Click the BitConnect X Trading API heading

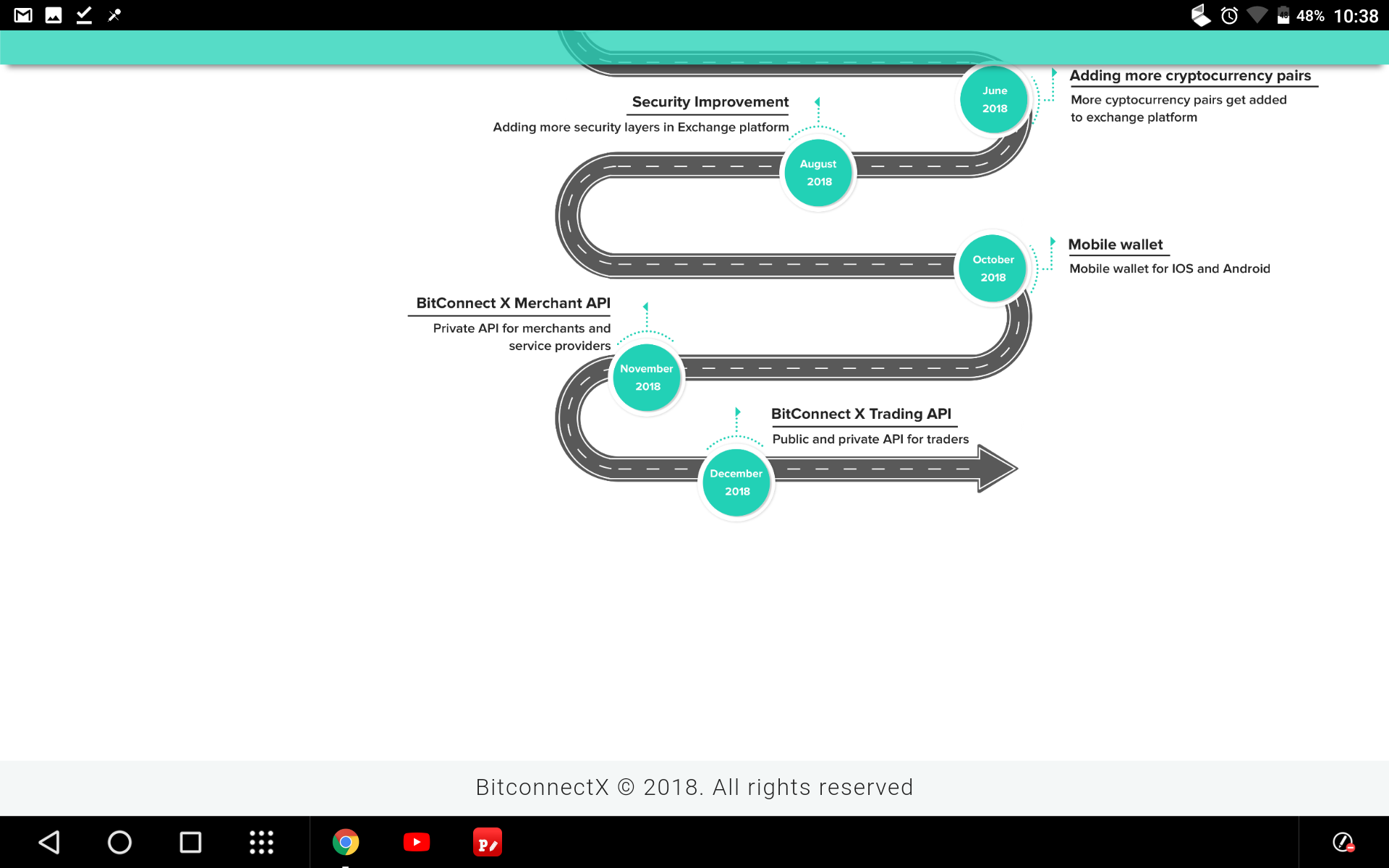[x=861, y=414]
